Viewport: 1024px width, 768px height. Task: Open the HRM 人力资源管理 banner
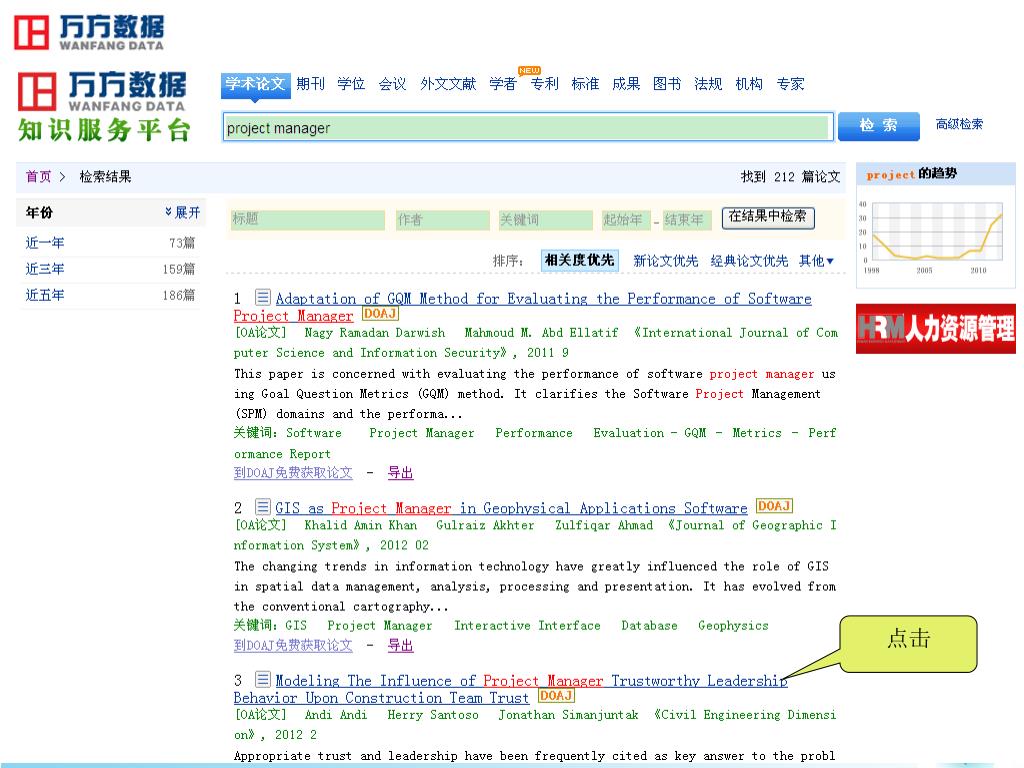click(935, 329)
